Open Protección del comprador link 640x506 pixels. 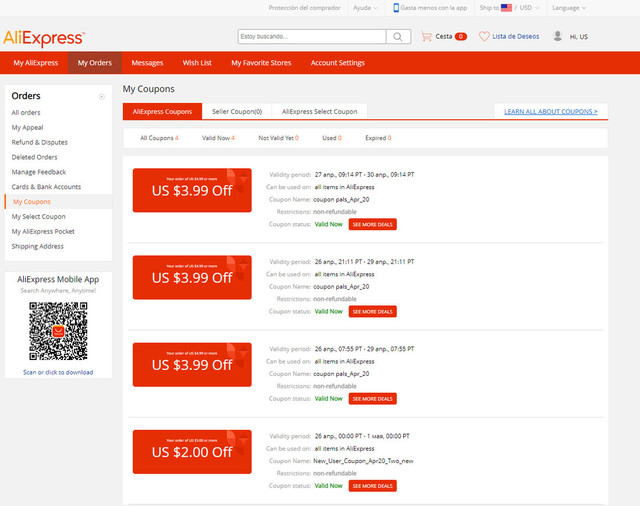tap(304, 8)
